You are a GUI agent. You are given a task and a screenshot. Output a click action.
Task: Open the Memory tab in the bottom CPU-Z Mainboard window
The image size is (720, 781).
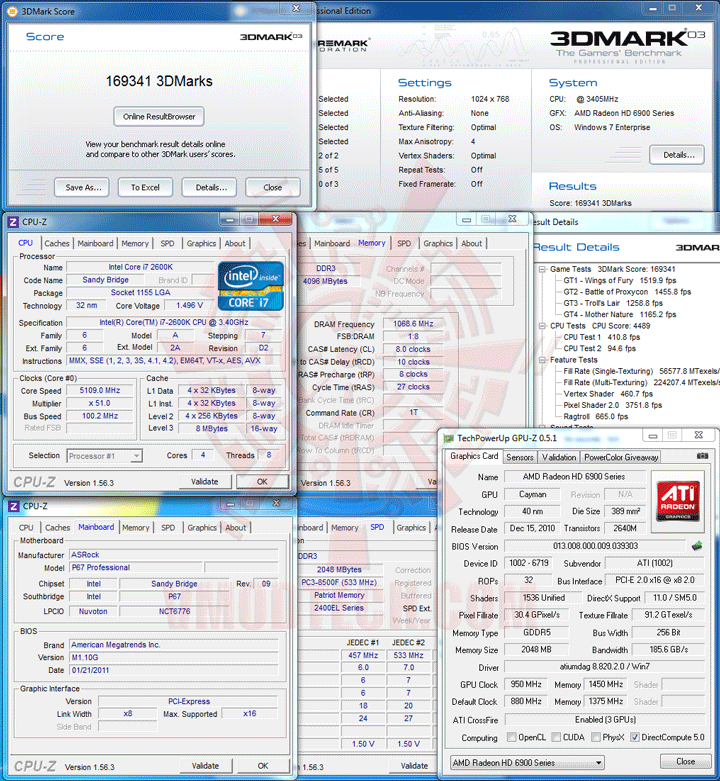[135, 527]
